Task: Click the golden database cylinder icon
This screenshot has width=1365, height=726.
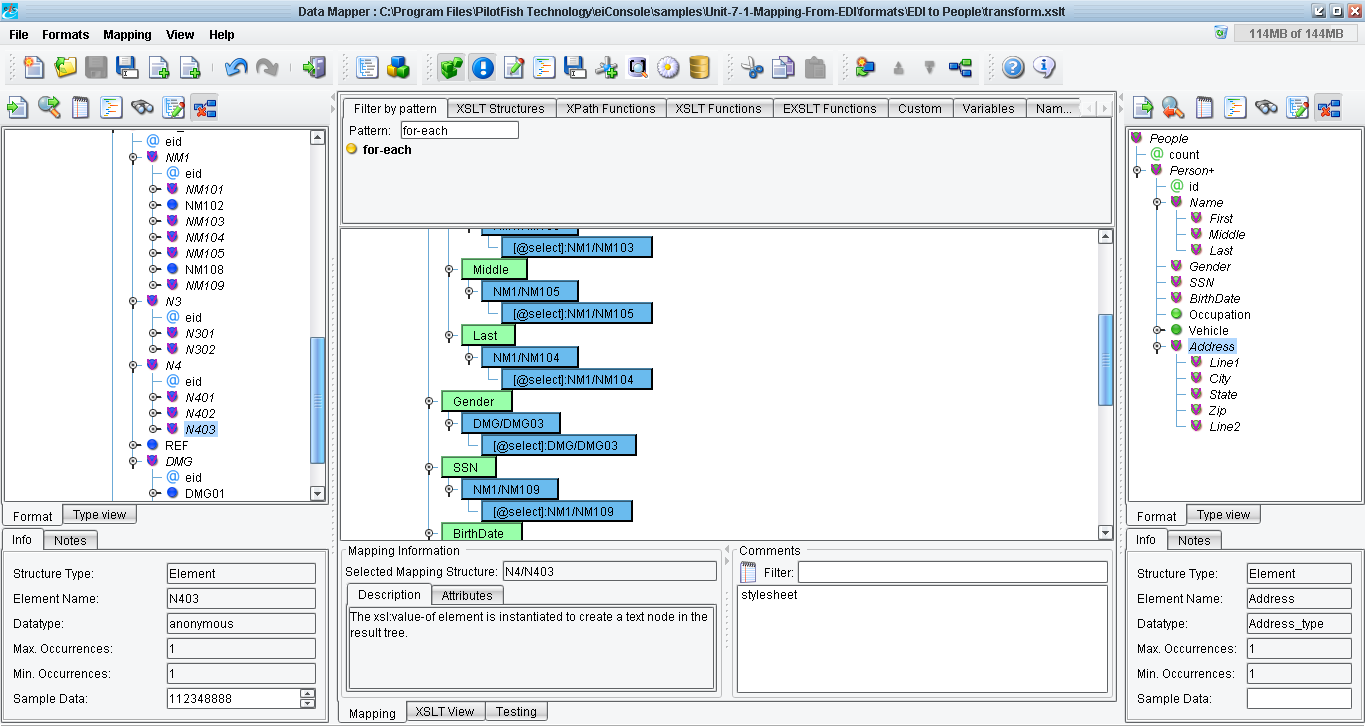Action: pos(699,67)
